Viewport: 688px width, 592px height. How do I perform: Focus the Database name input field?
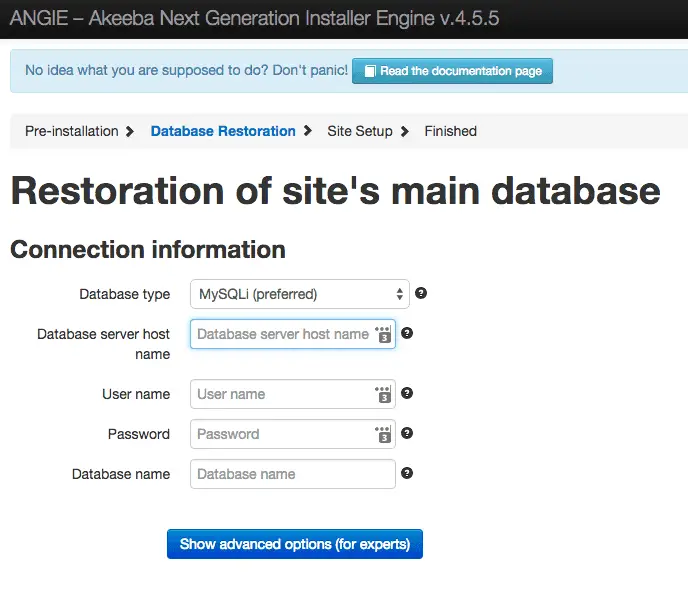[293, 474]
